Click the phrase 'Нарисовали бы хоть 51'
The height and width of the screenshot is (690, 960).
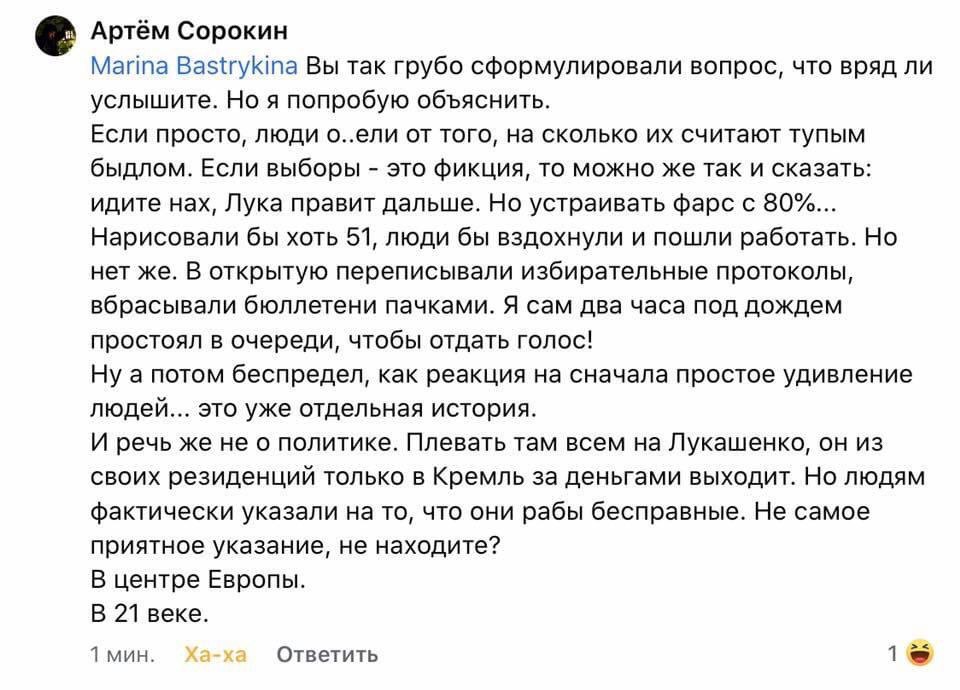(x=232, y=236)
